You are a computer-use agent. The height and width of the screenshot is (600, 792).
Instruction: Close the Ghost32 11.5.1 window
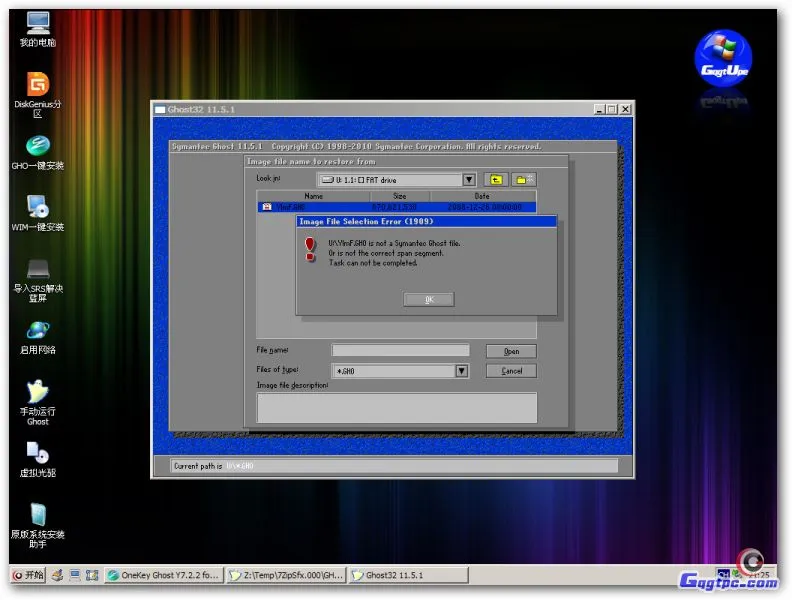[625, 109]
